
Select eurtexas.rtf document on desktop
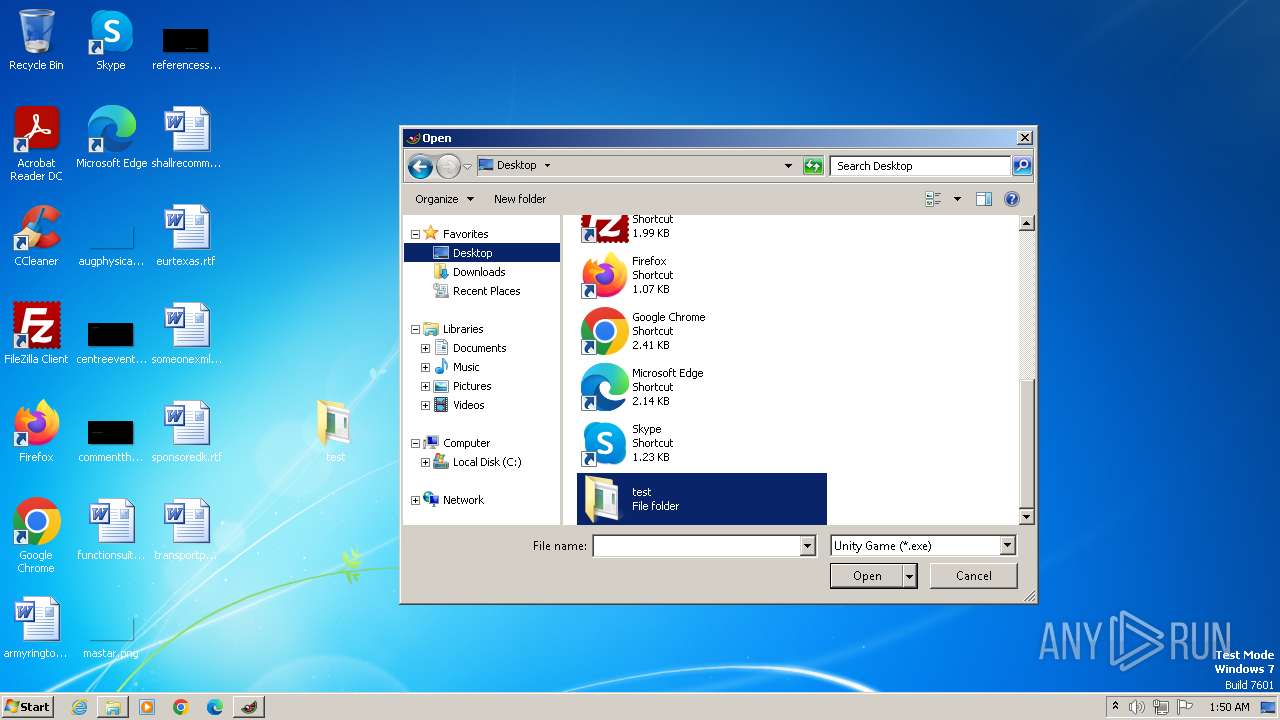[x=186, y=236]
